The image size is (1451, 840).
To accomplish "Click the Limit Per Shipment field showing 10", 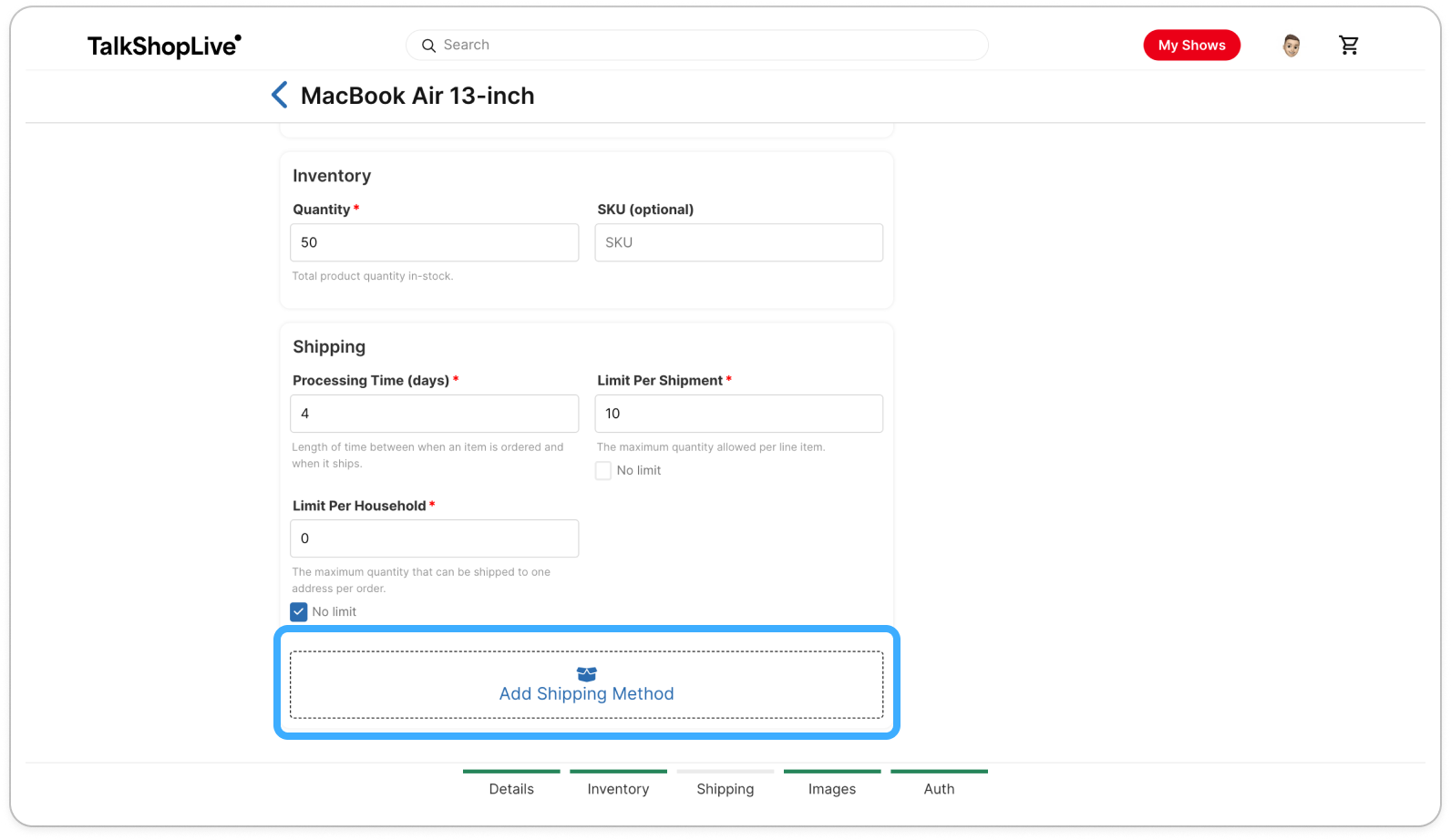I will 739,414.
